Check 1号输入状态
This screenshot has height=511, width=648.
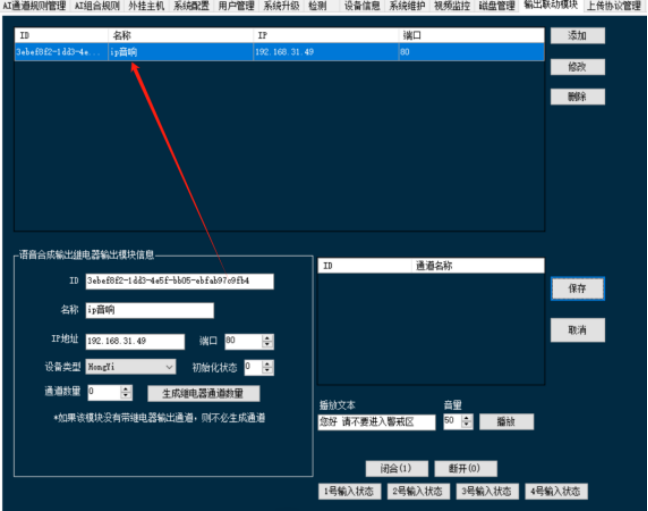pyautogui.click(x=349, y=491)
